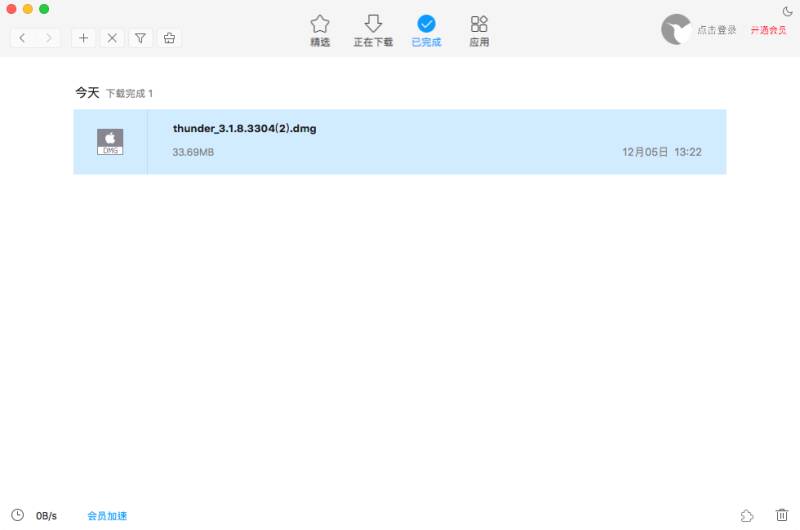Open the 精选 featured tab
This screenshot has width=800, height=530.
click(x=320, y=31)
